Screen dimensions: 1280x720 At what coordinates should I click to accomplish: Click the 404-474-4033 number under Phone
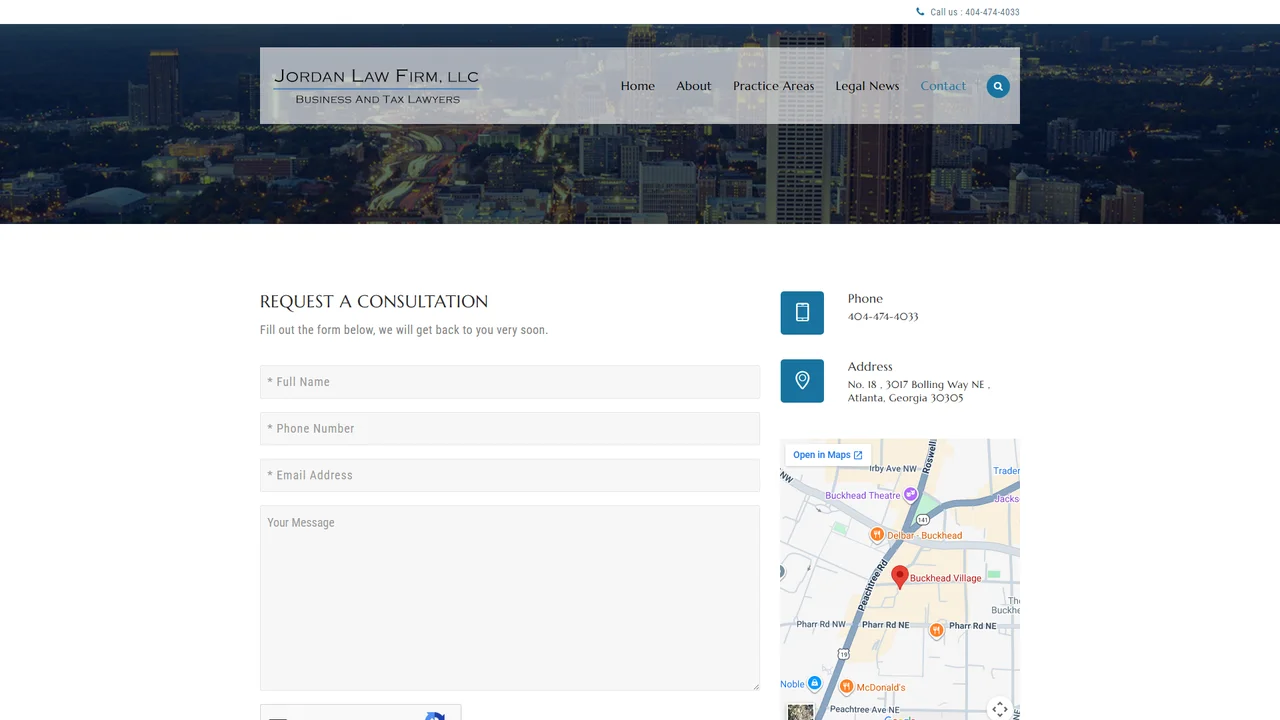[883, 316]
